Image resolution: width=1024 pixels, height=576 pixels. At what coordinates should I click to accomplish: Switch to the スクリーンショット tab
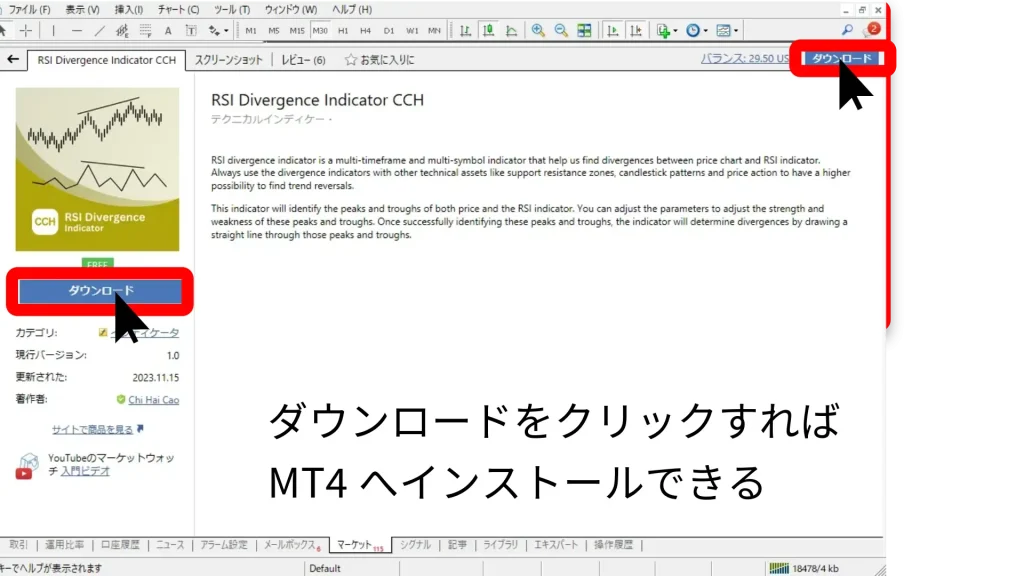pyautogui.click(x=229, y=60)
